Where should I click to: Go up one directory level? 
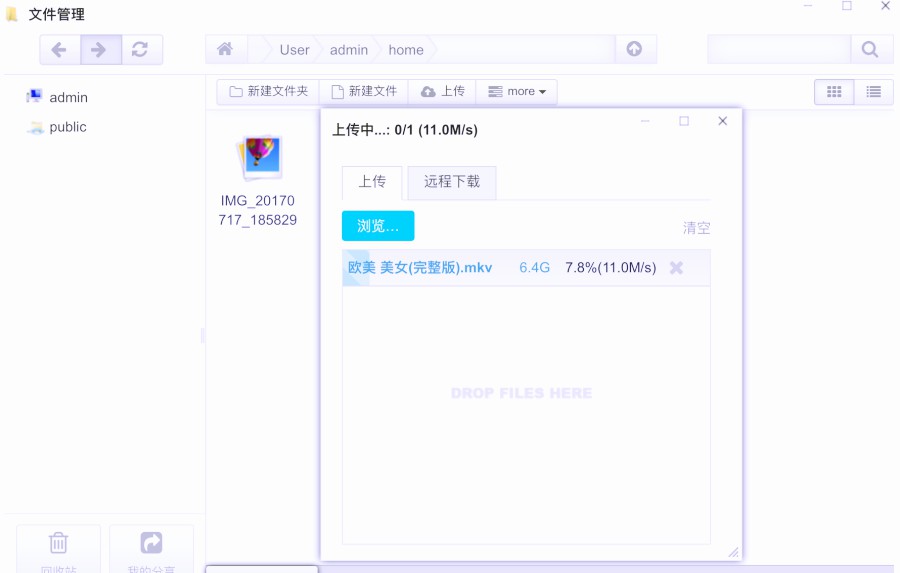(x=634, y=49)
